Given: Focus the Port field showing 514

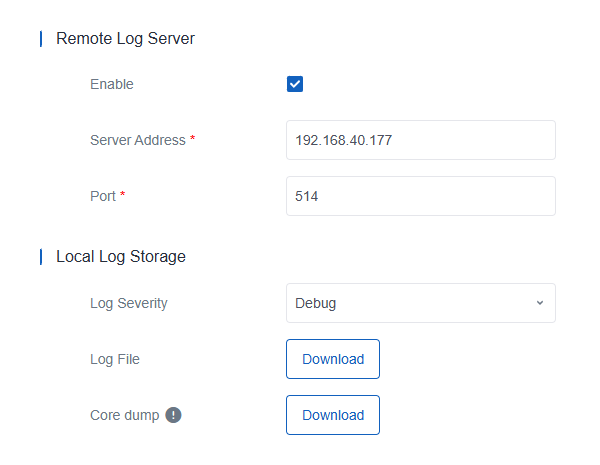Looking at the screenshot, I should [x=421, y=196].
